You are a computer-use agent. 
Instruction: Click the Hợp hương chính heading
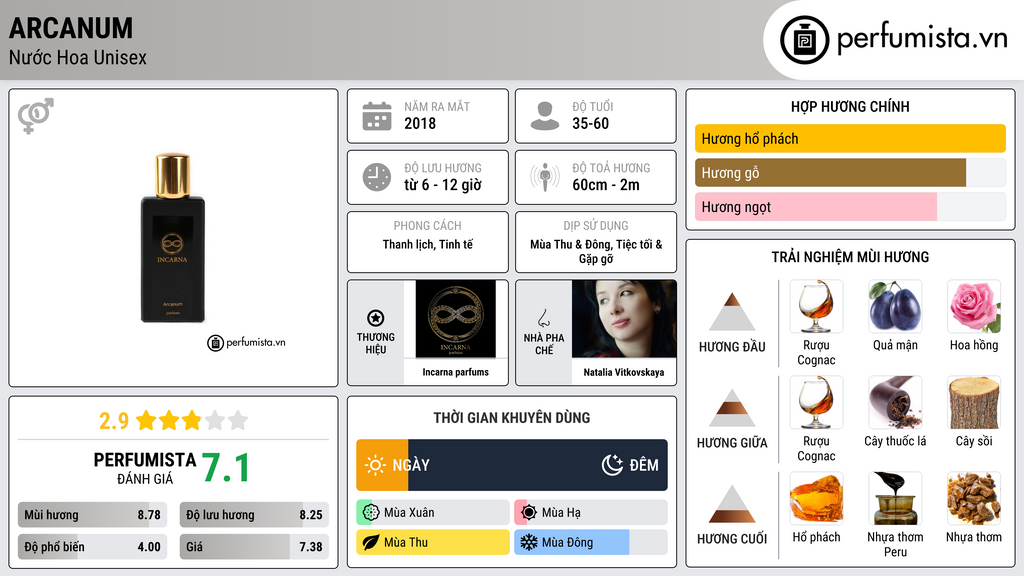(850, 106)
